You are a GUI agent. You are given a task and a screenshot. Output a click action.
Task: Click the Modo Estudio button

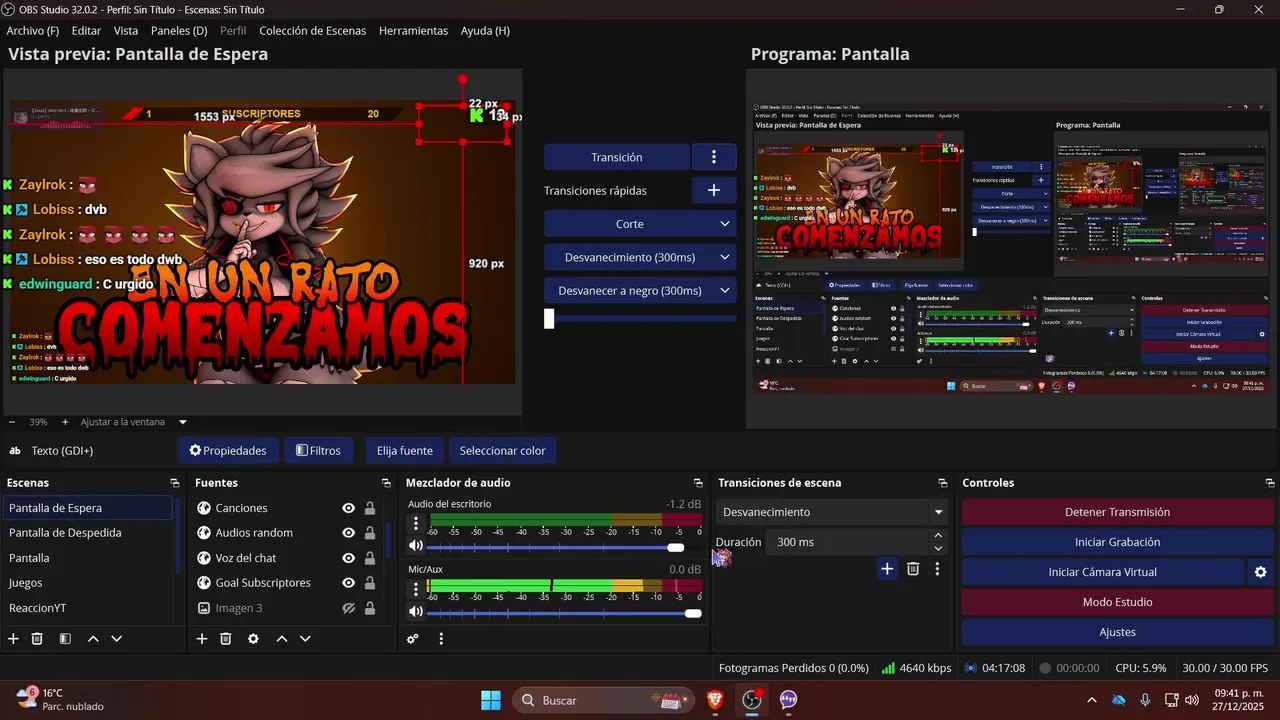[x=1117, y=602]
